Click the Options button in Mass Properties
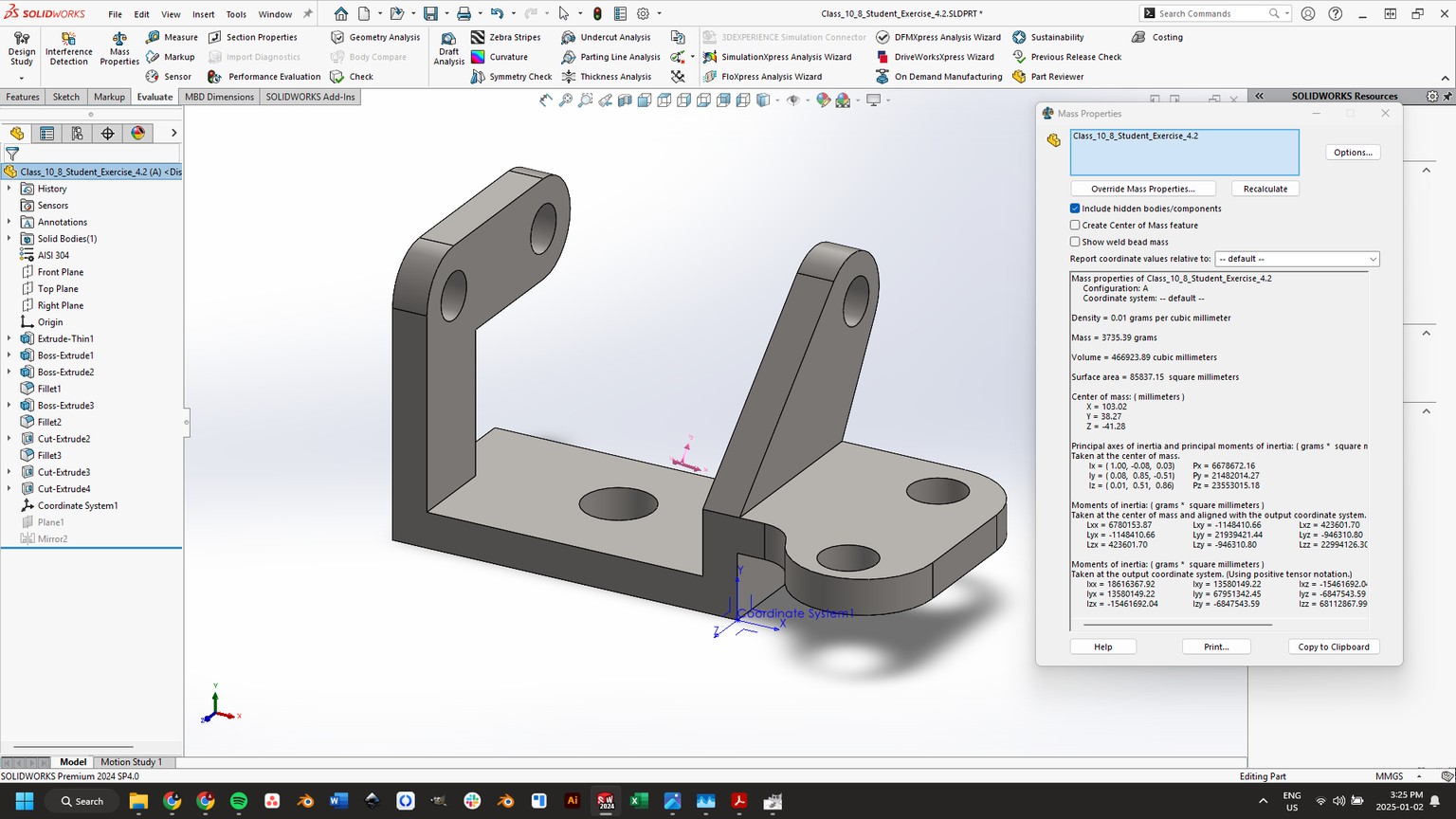This screenshot has width=1456, height=819. pyautogui.click(x=1353, y=153)
